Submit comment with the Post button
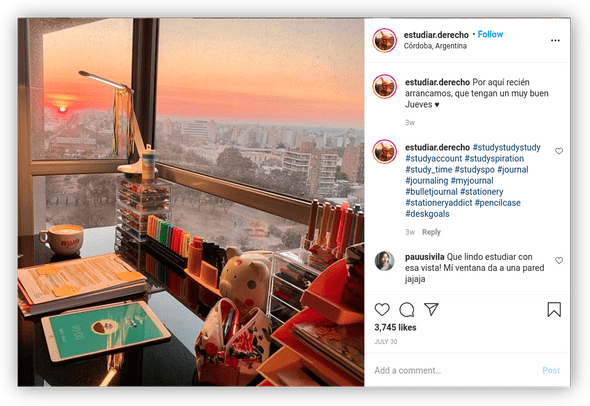 (551, 370)
